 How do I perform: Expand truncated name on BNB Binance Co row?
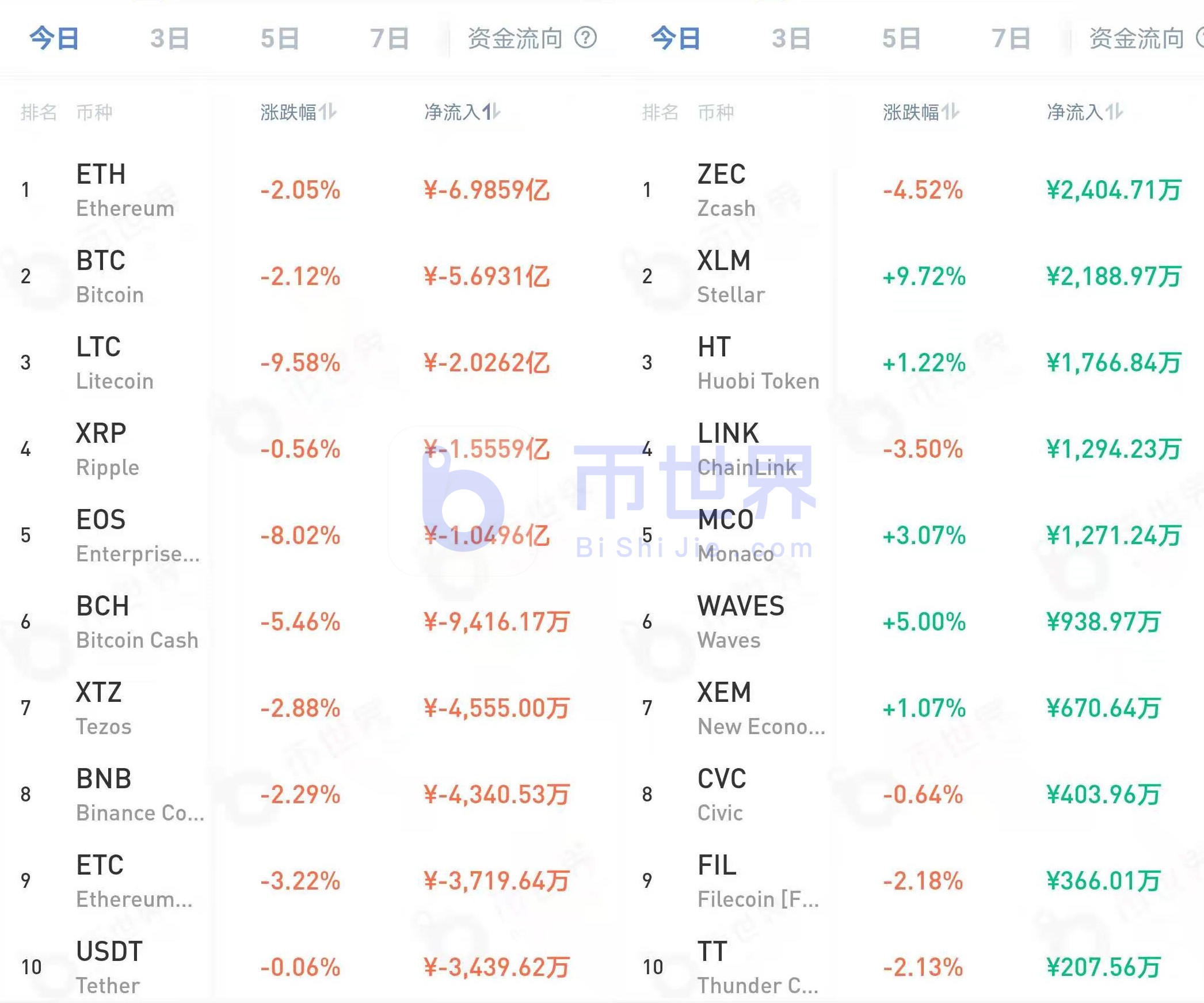coord(140,813)
